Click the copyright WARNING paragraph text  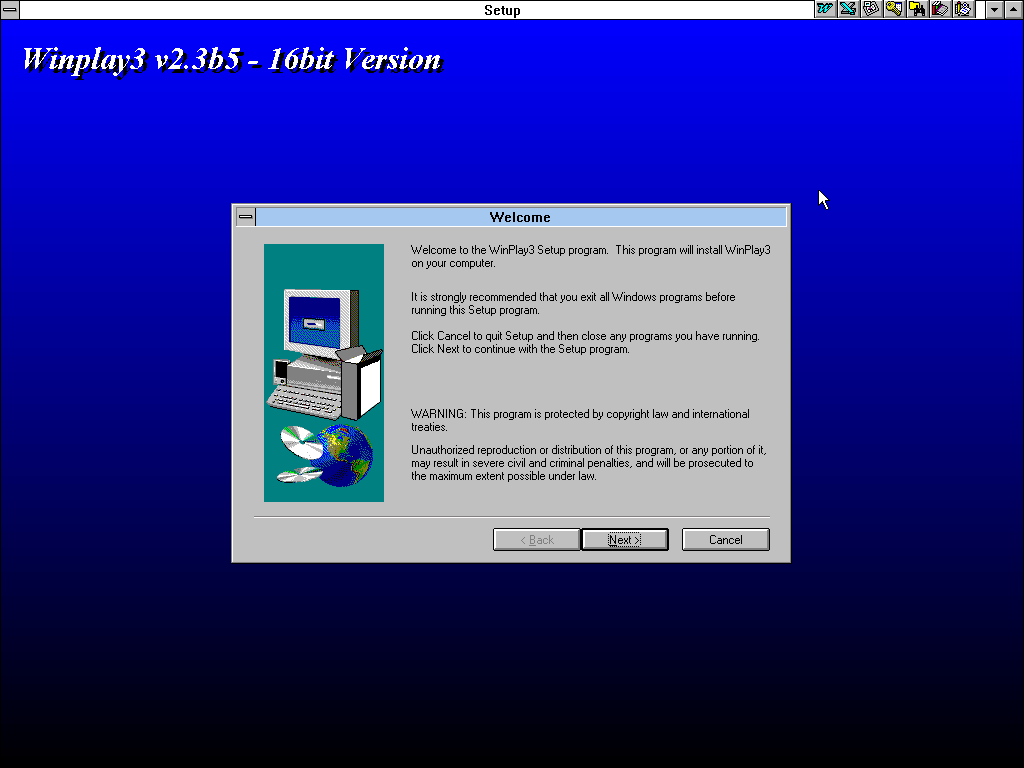(580, 420)
